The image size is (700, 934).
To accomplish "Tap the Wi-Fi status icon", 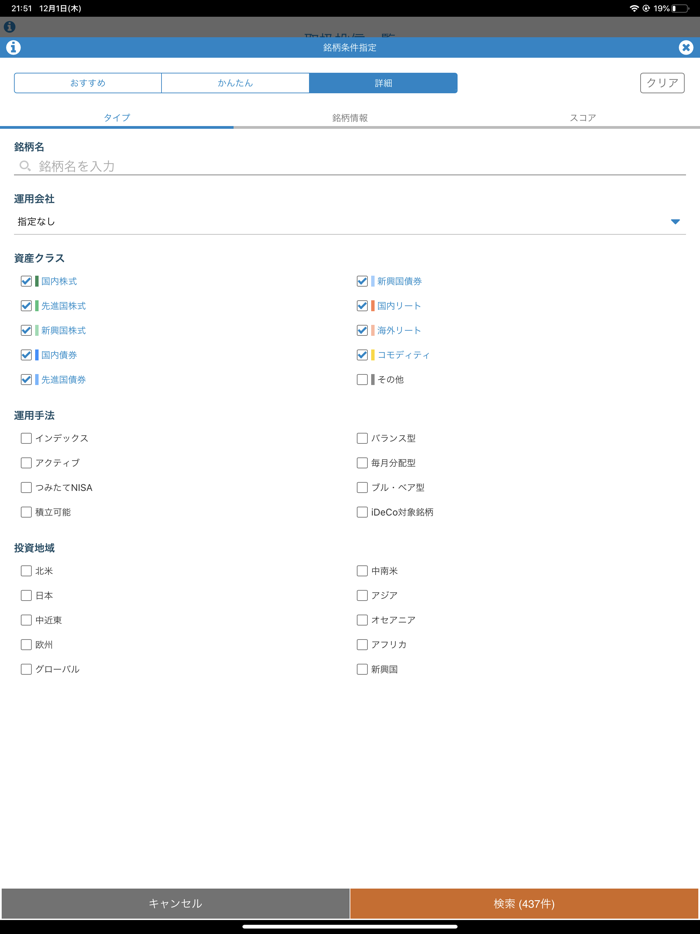I will click(634, 8).
